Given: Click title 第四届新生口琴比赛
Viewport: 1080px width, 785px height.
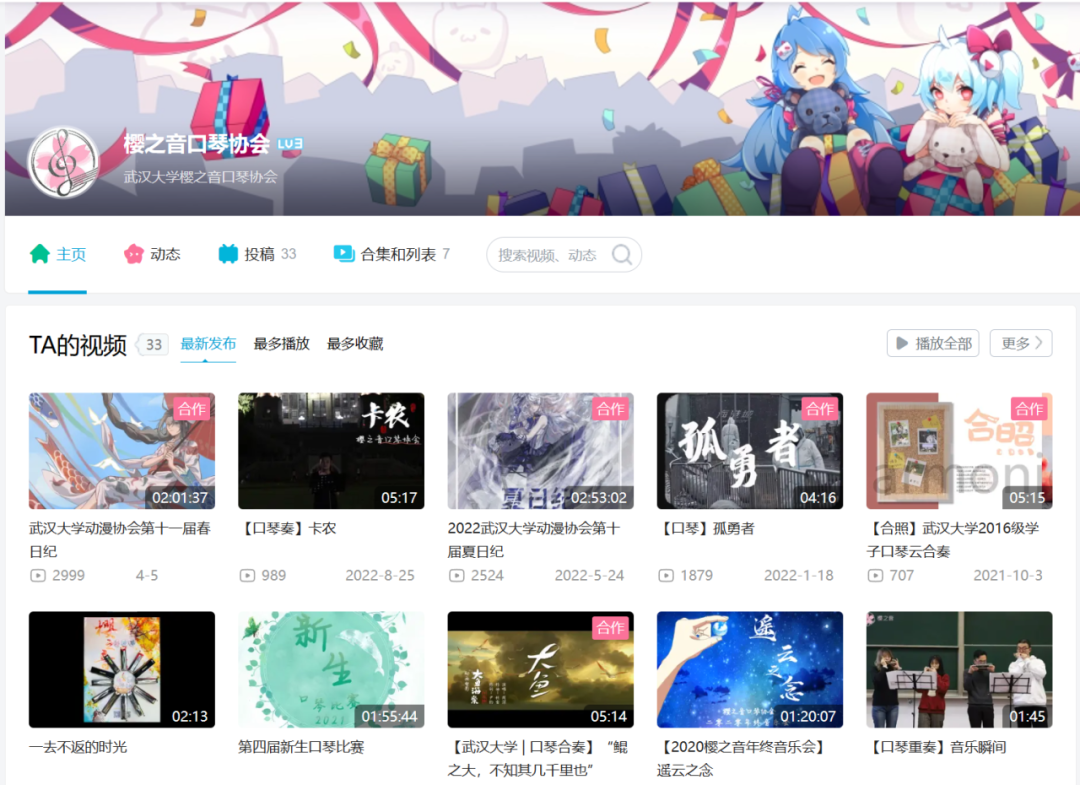Looking at the screenshot, I should (301, 747).
